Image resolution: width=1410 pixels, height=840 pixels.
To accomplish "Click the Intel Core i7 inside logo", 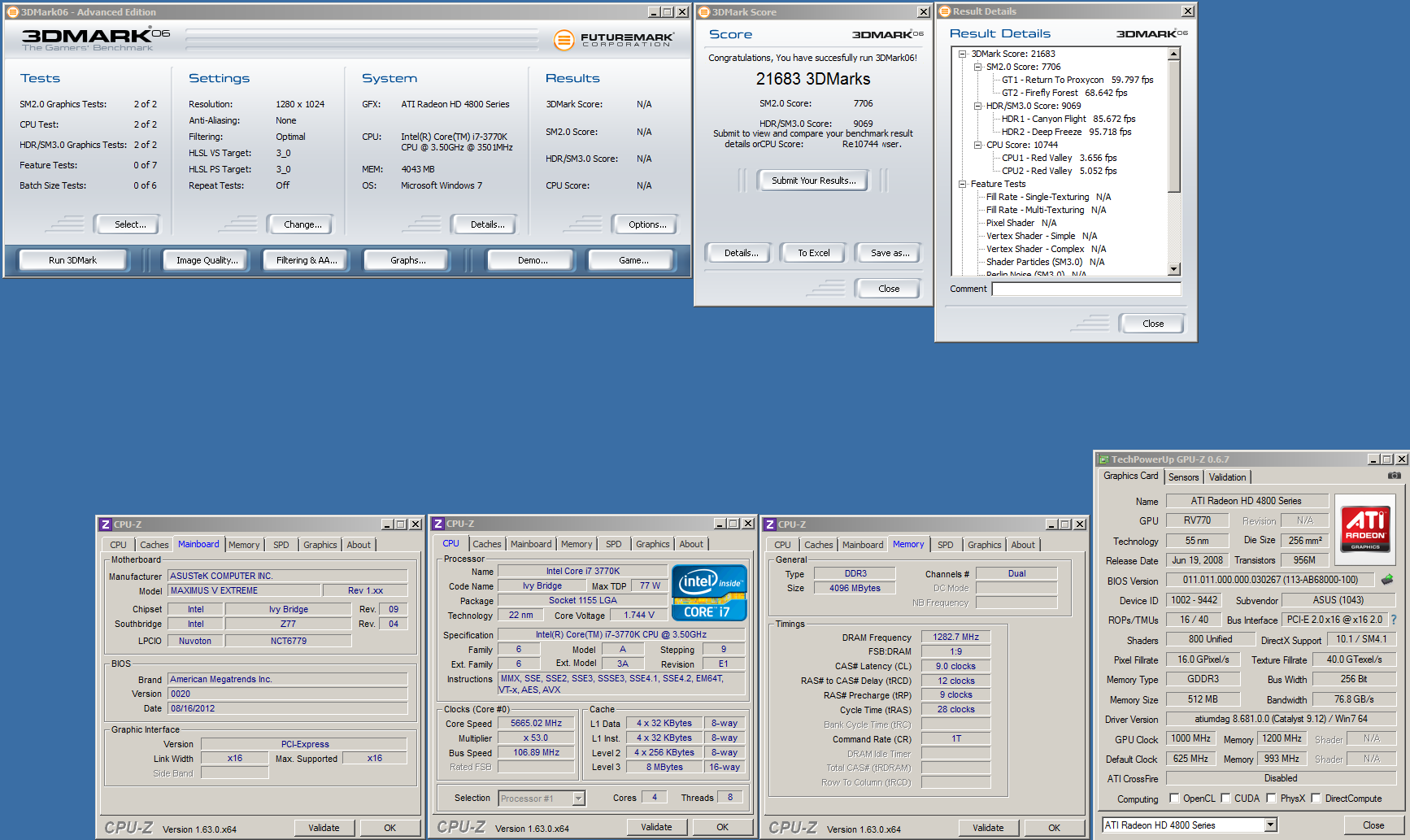I will pyautogui.click(x=709, y=592).
